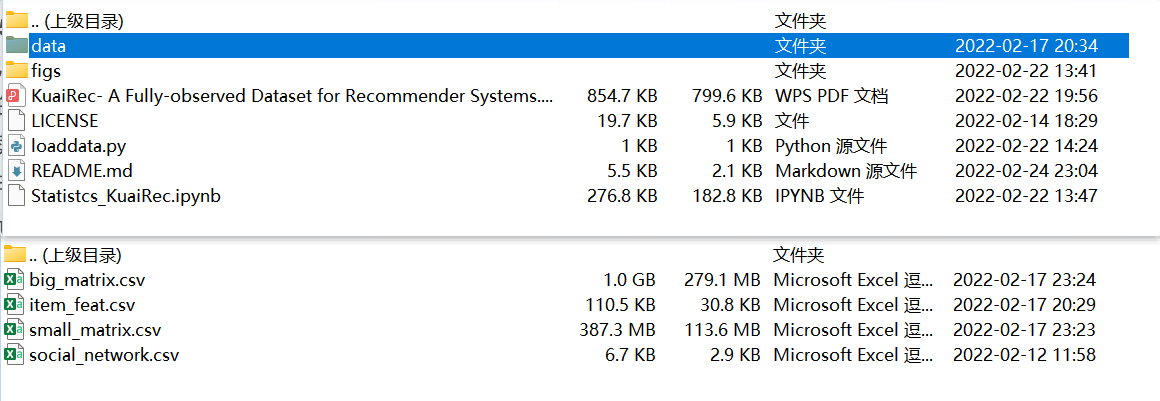
Task: Click the README.md file name
Action: [82, 171]
